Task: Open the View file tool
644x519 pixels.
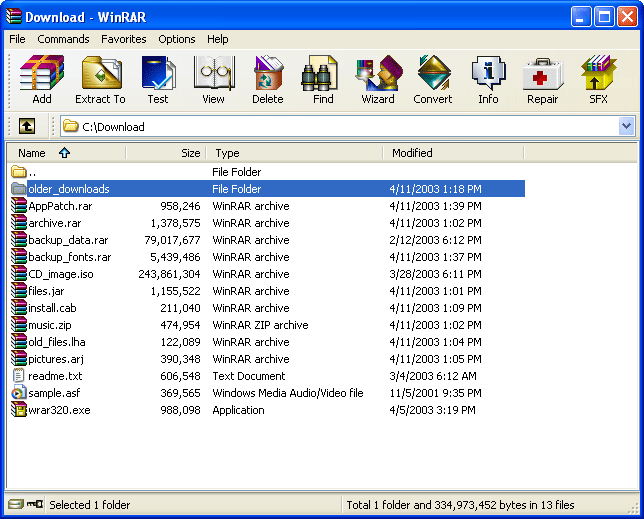Action: click(x=213, y=80)
